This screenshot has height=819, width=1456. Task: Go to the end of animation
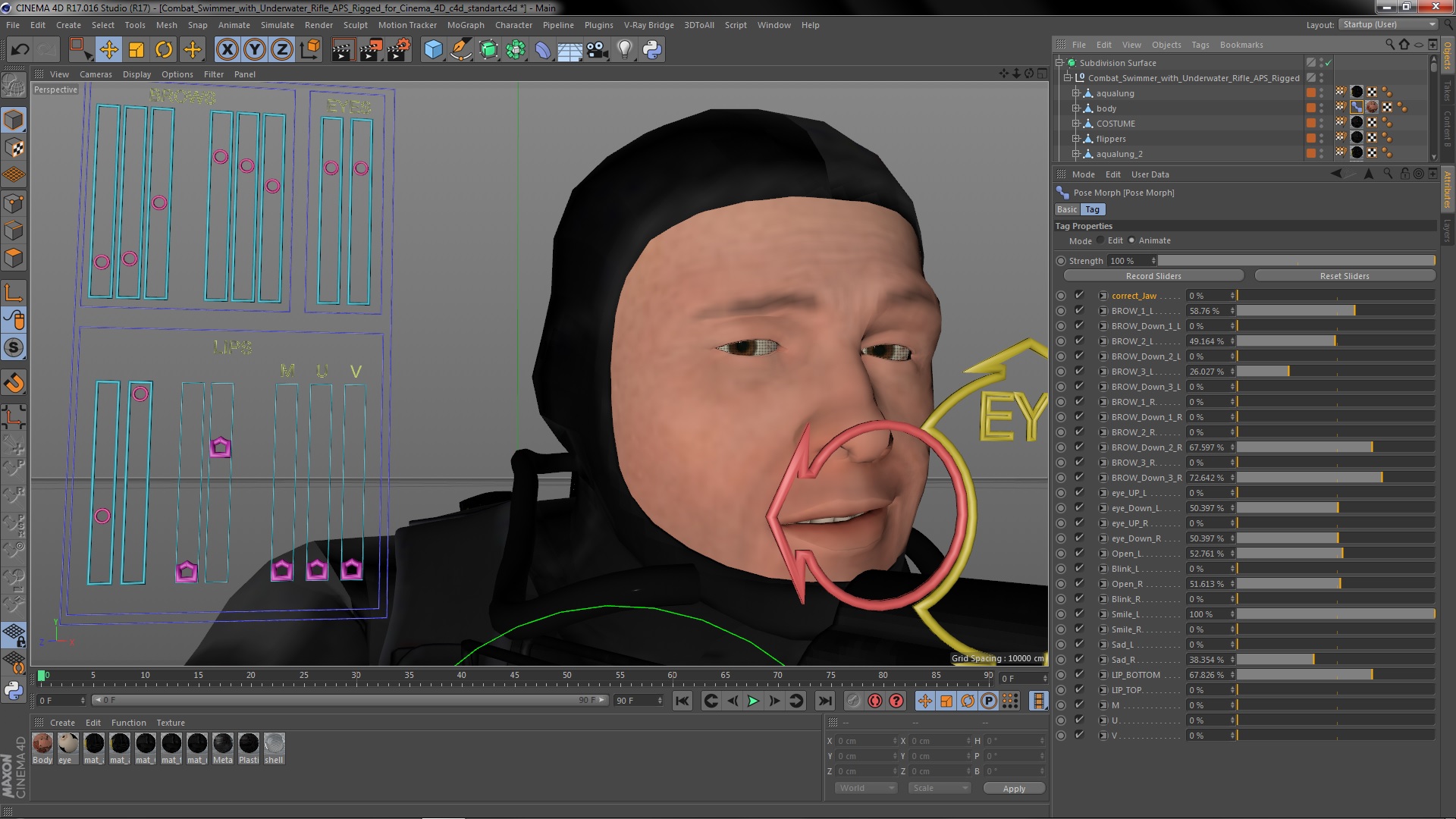point(825,701)
